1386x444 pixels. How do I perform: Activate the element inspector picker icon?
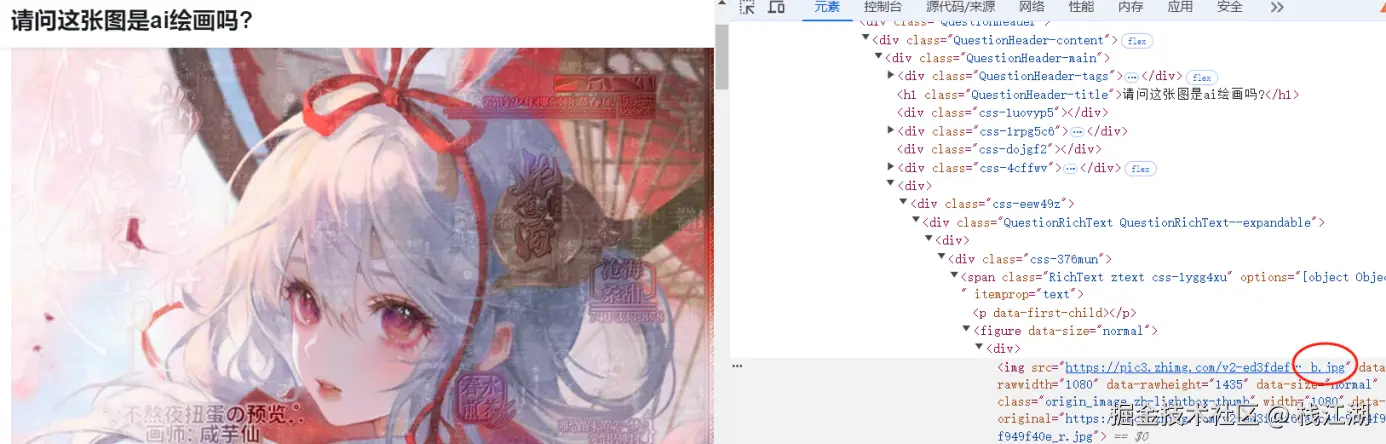747,7
